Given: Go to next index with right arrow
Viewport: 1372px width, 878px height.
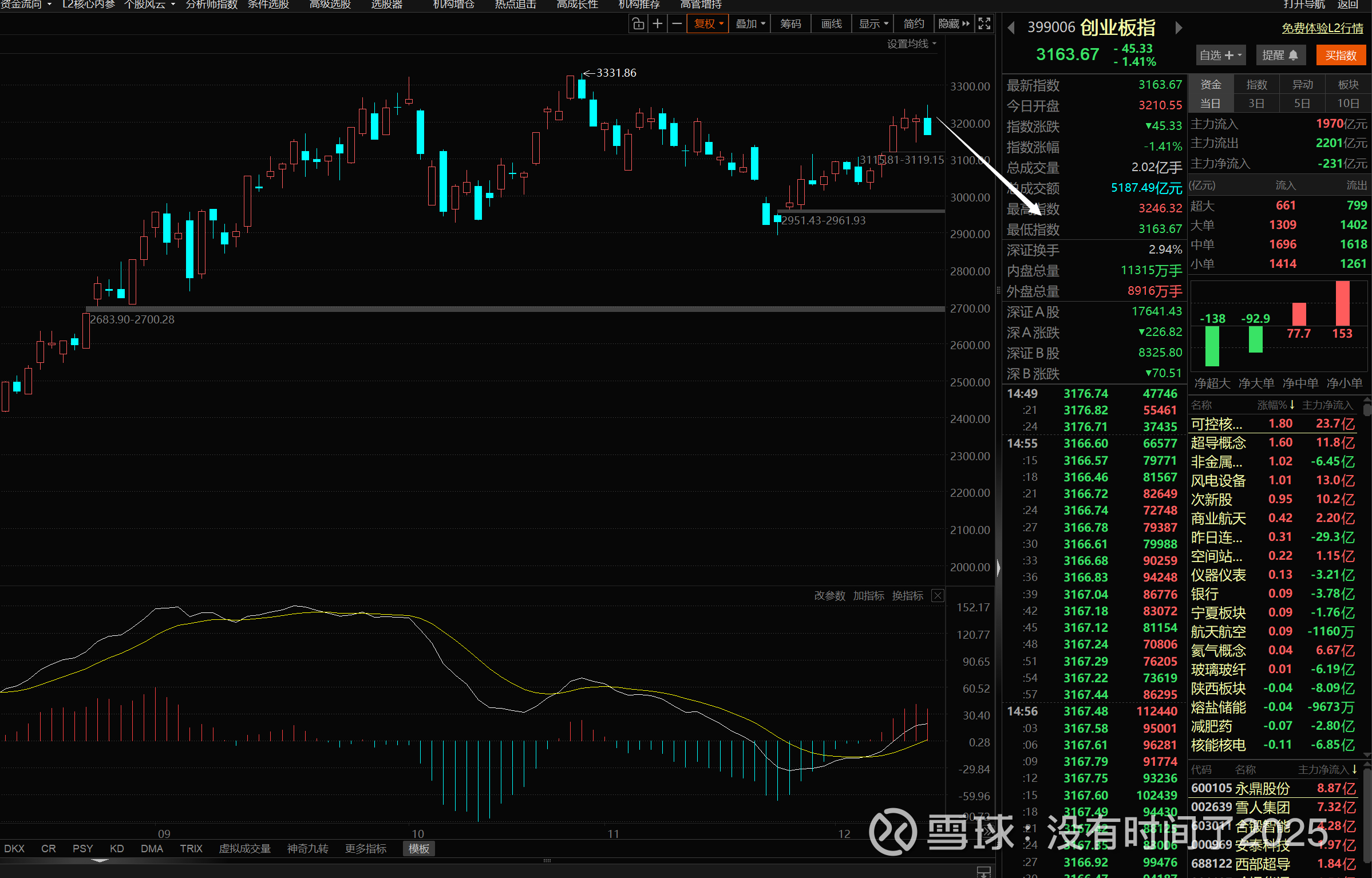Looking at the screenshot, I should pyautogui.click(x=1179, y=28).
